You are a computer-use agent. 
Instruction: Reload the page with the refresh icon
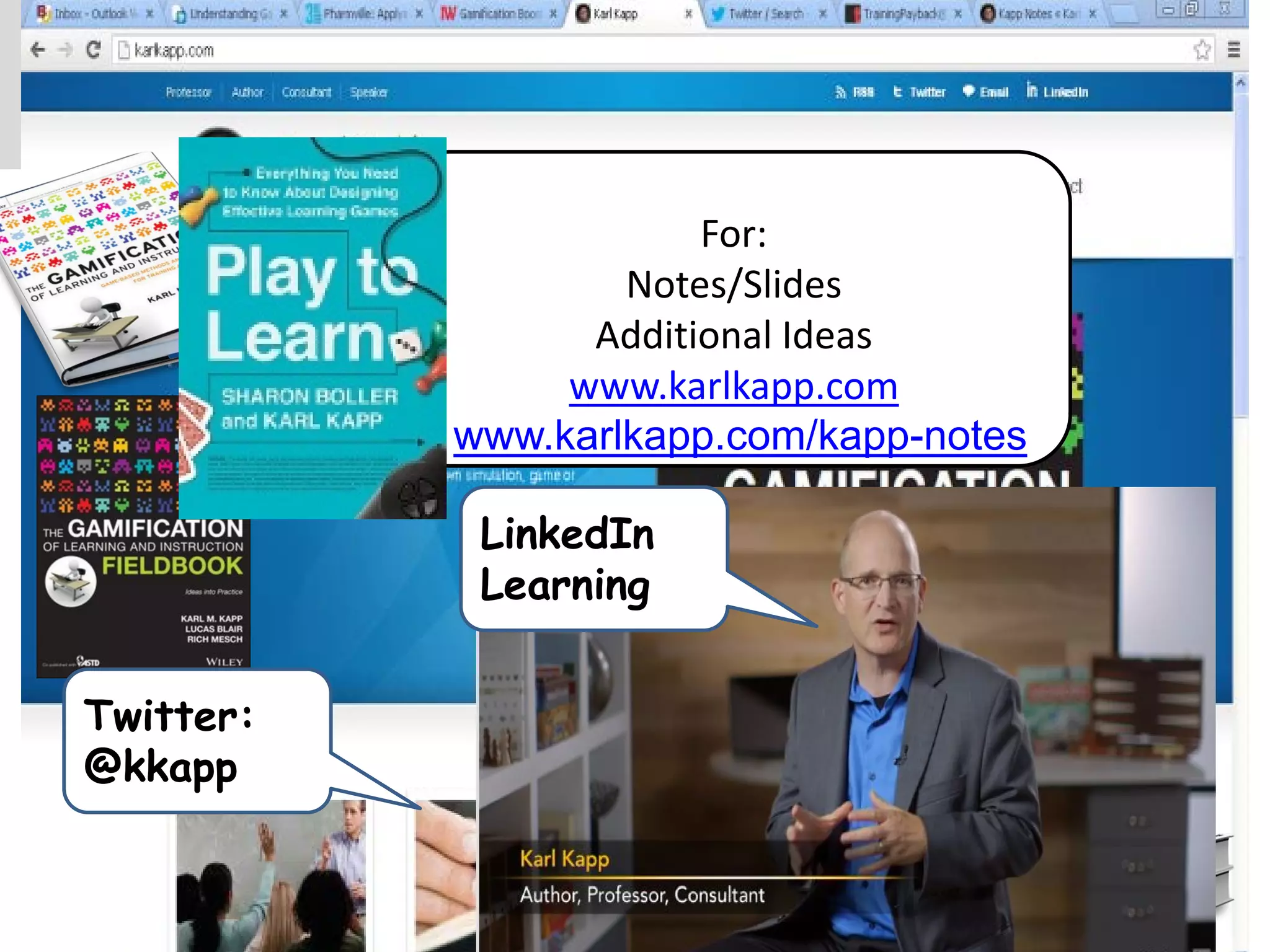tap(94, 50)
